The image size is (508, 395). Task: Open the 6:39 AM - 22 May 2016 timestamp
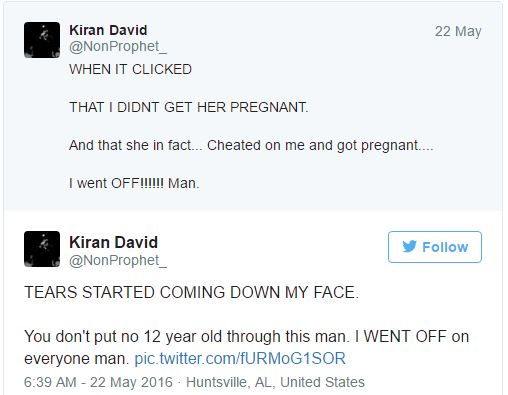click(98, 382)
